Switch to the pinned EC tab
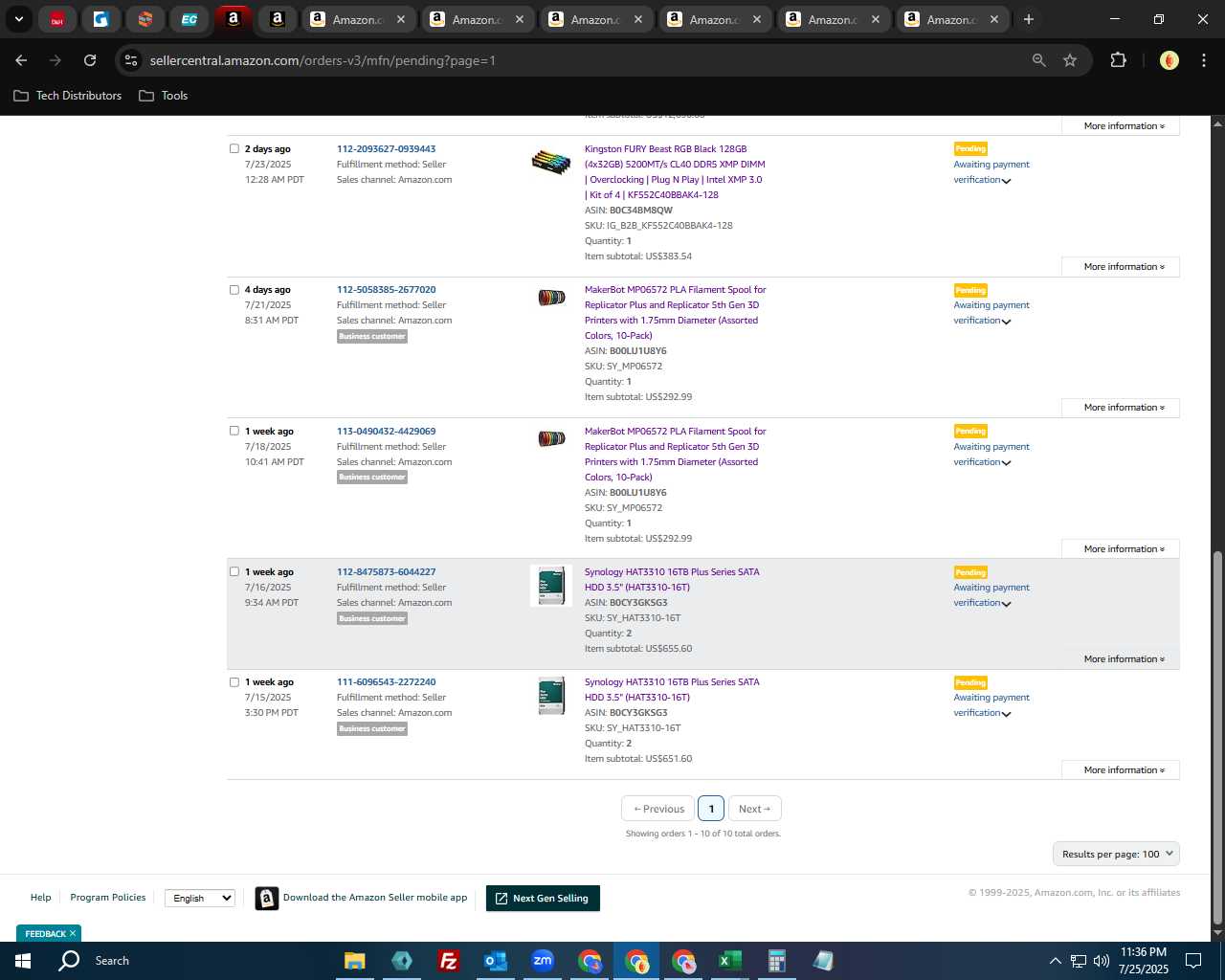The width and height of the screenshot is (1225, 980). pyautogui.click(x=189, y=19)
